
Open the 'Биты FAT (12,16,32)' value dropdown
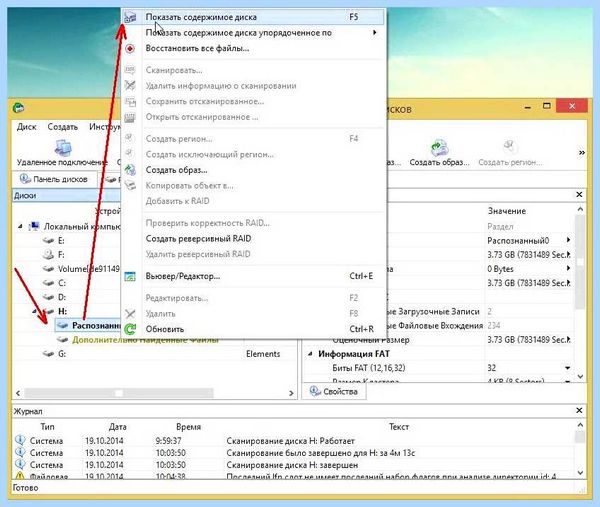tap(567, 368)
